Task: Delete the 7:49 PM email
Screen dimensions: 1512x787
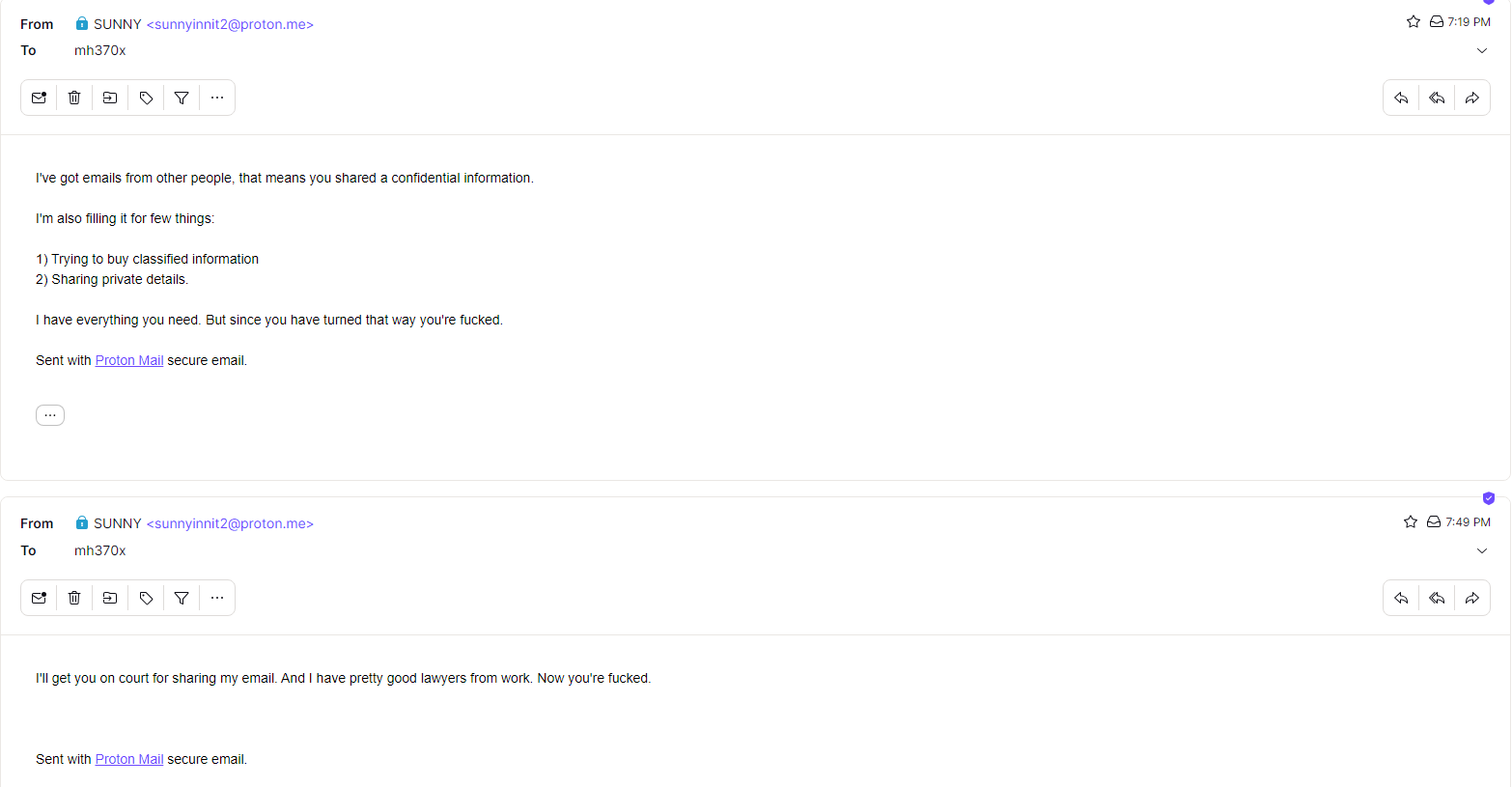Action: (74, 598)
